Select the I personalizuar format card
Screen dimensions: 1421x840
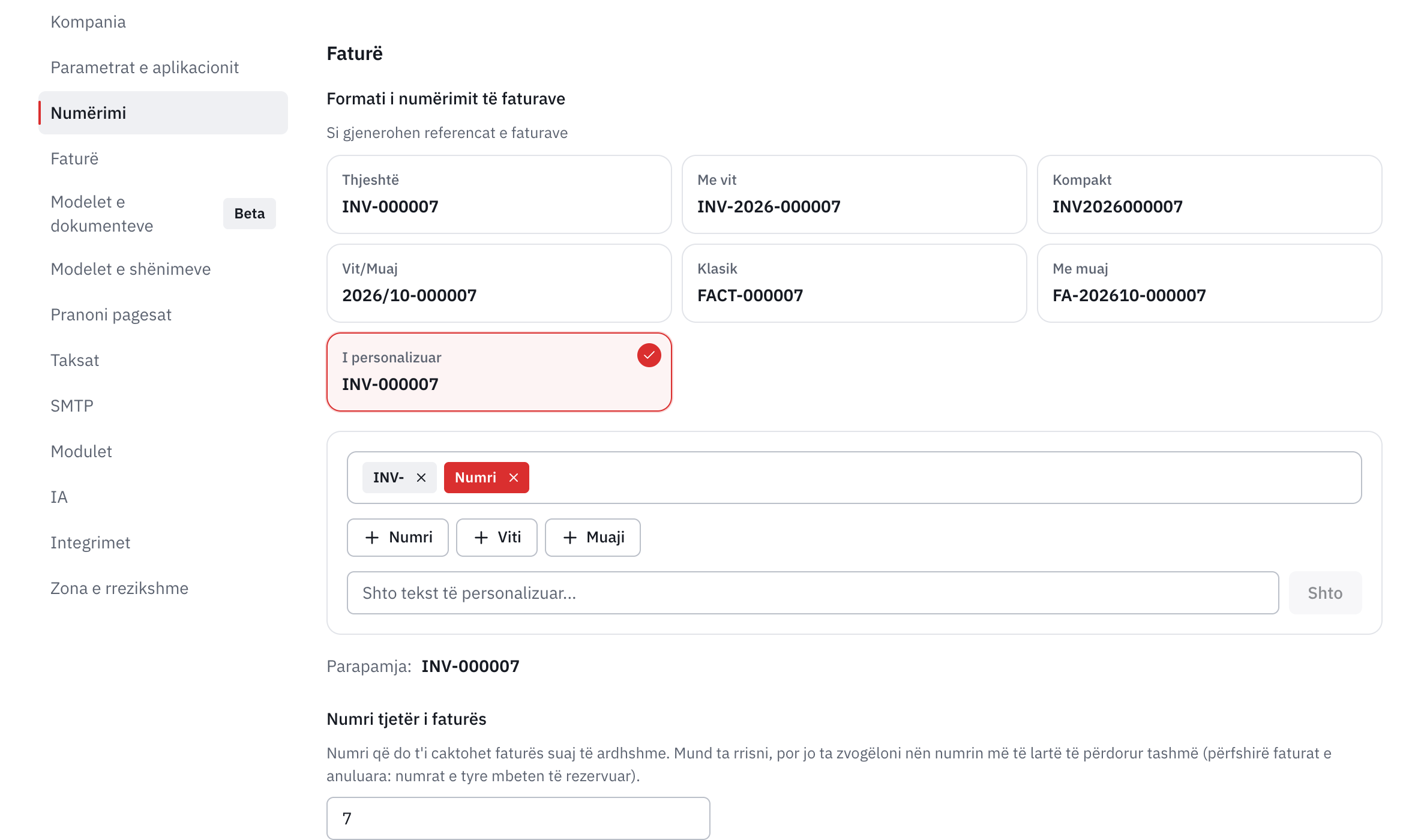click(x=499, y=372)
